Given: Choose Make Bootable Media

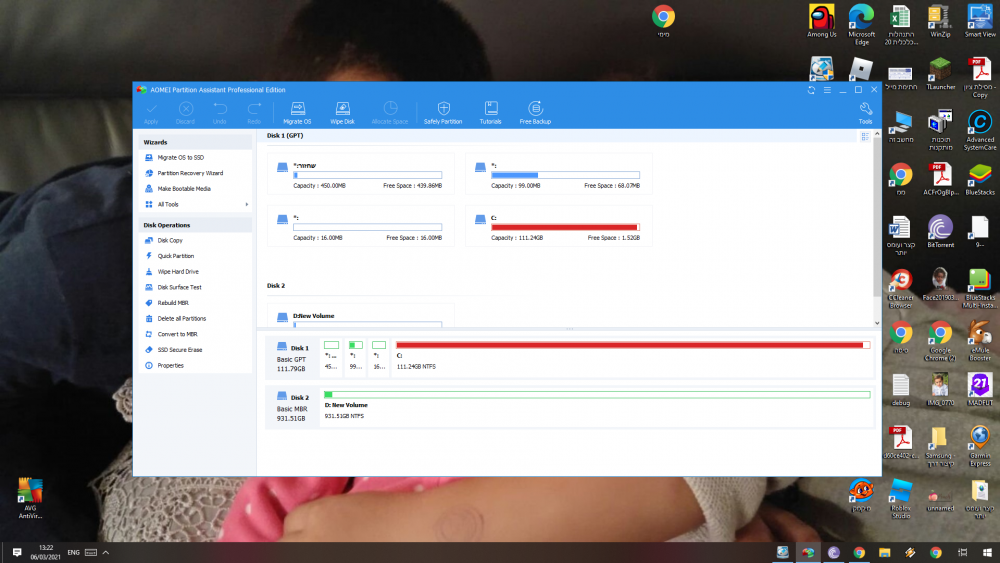Looking at the screenshot, I should pos(184,189).
